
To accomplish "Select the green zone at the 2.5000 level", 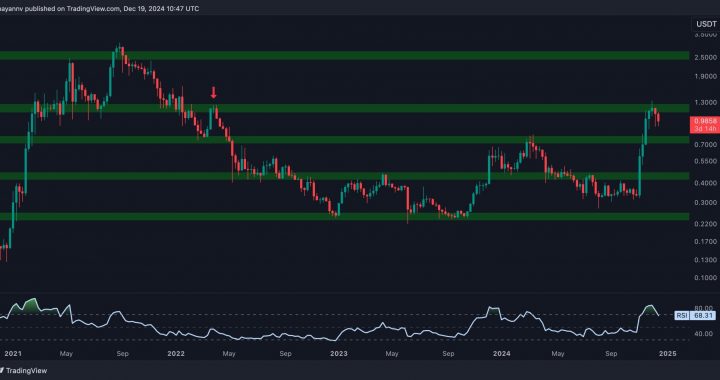I will (344, 56).
